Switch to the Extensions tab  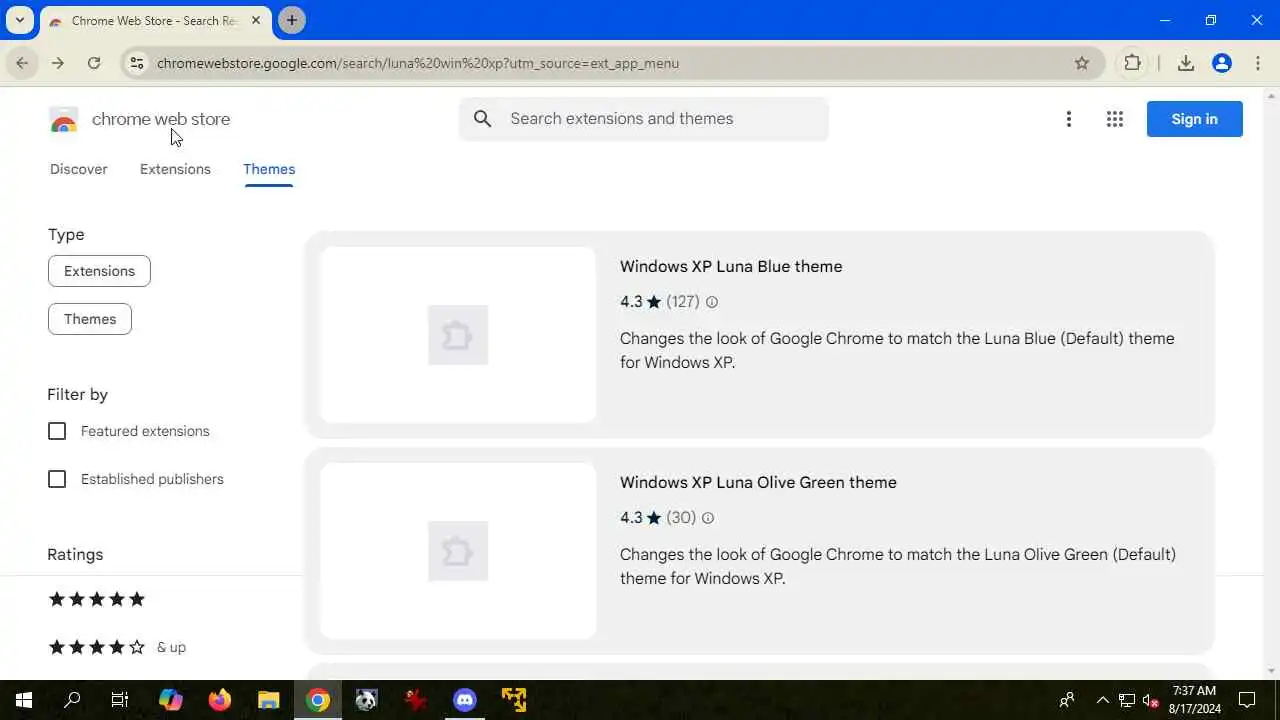(x=175, y=169)
